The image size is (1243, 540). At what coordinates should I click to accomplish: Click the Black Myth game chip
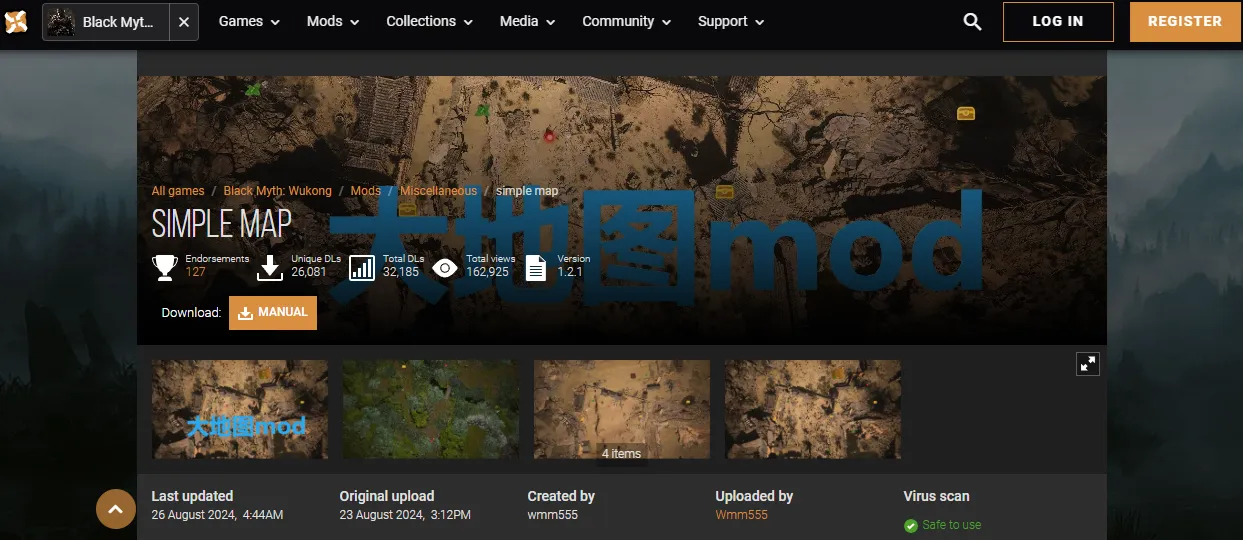[105, 22]
